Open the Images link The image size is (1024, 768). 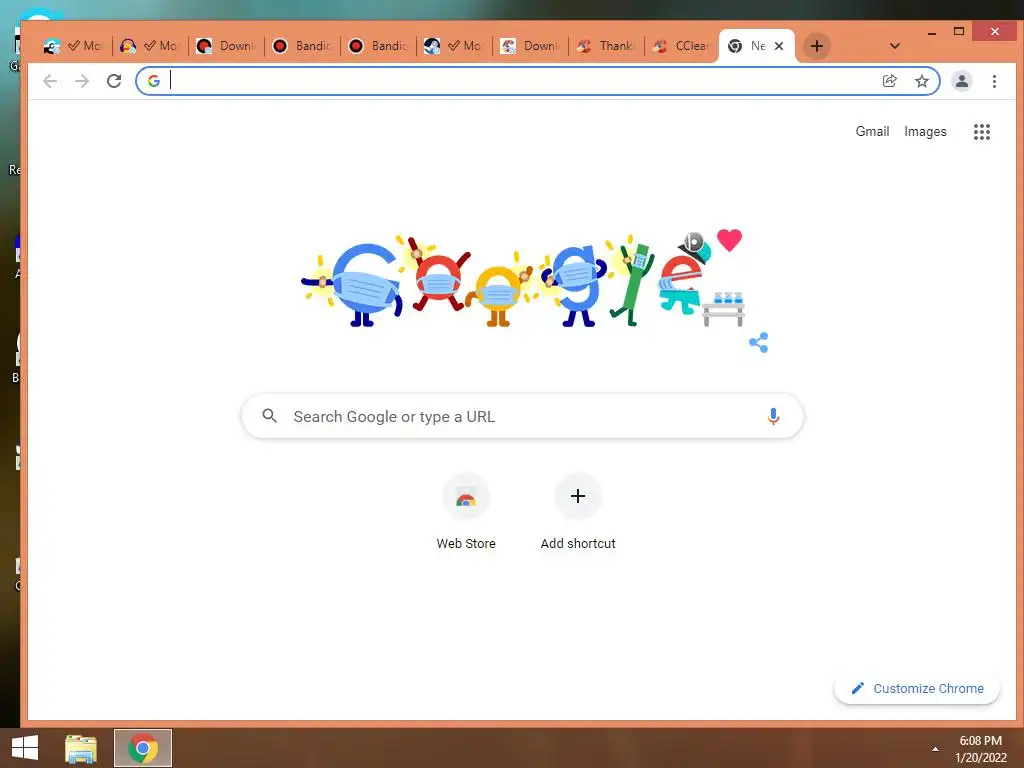925,131
